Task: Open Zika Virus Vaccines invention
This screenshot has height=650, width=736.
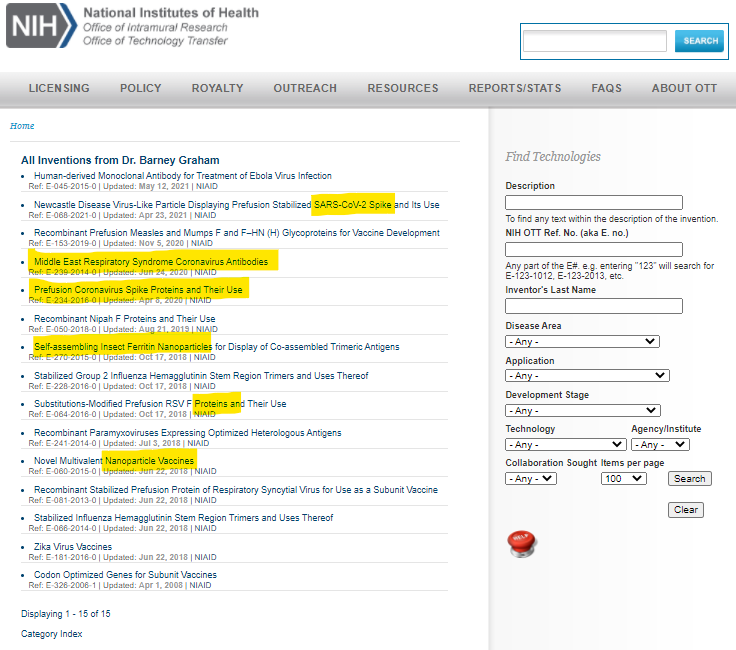Action: [x=73, y=547]
